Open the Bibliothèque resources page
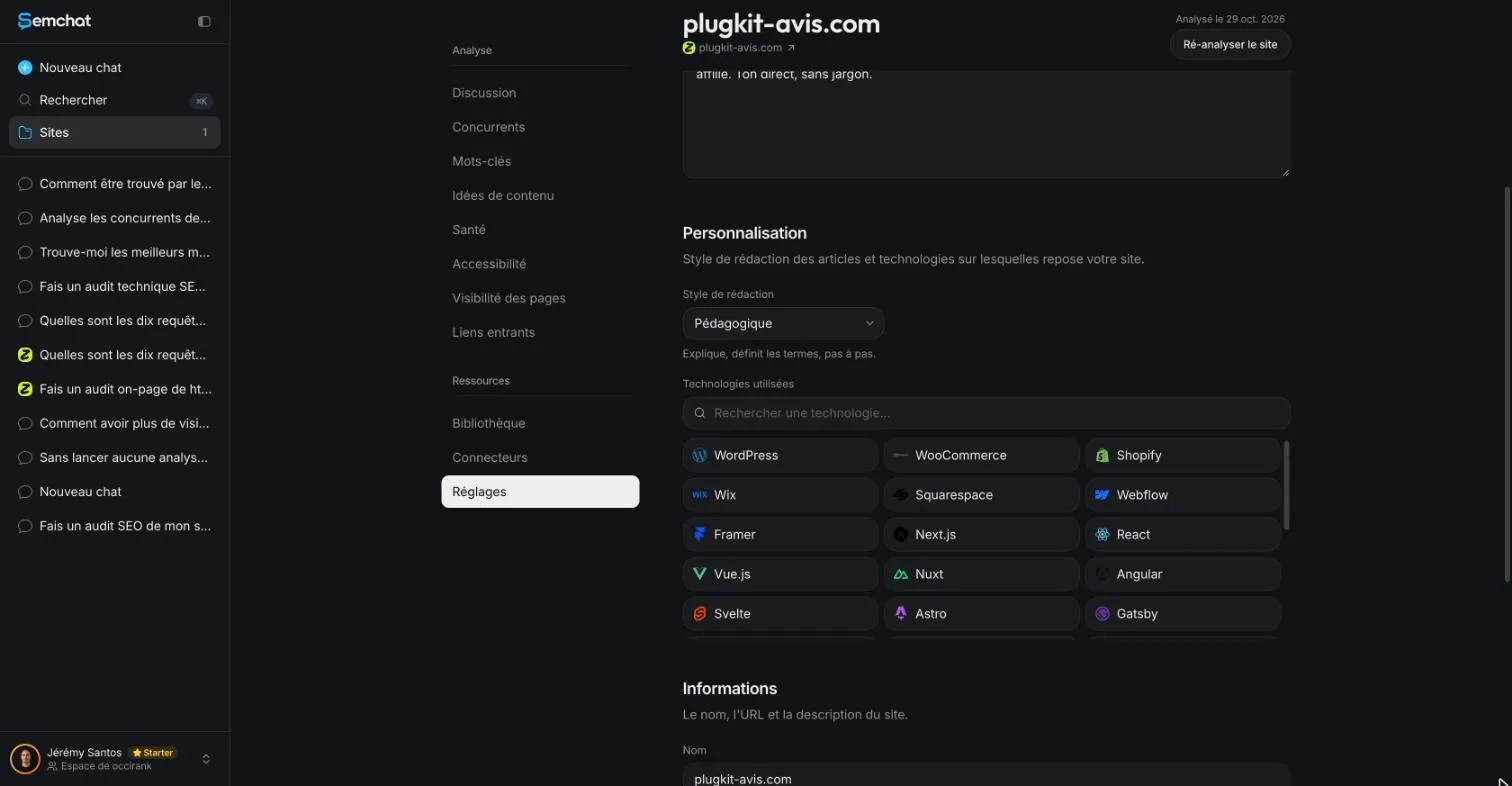1512x786 pixels. click(x=488, y=423)
